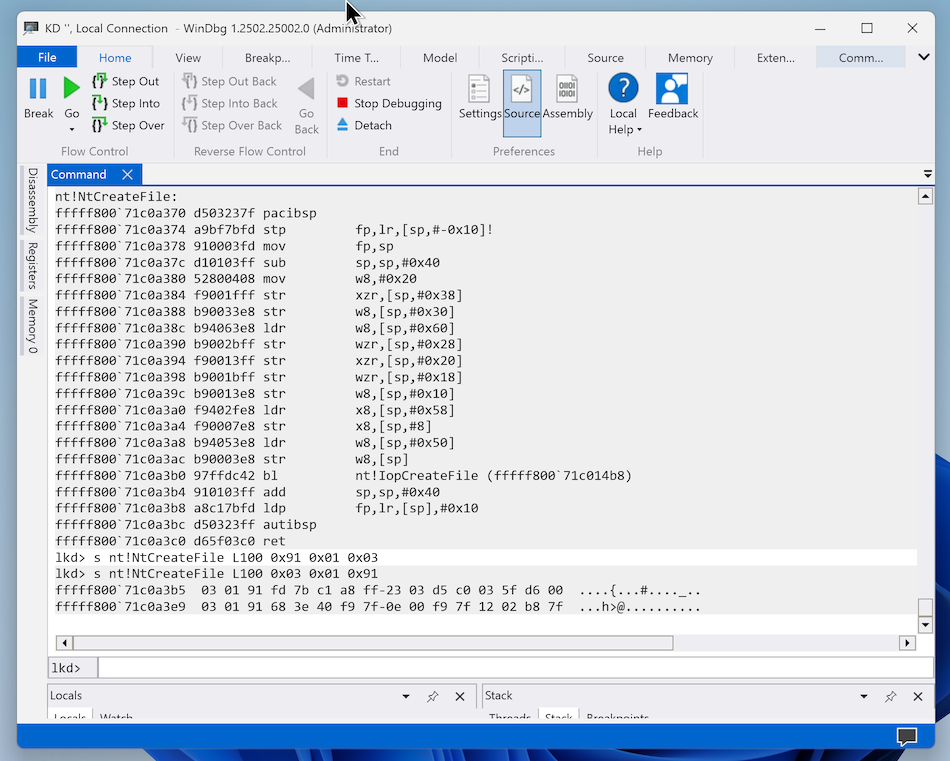Toggle Assembly mode preference
Viewport: 950px width, 761px height.
pyautogui.click(x=567, y=97)
